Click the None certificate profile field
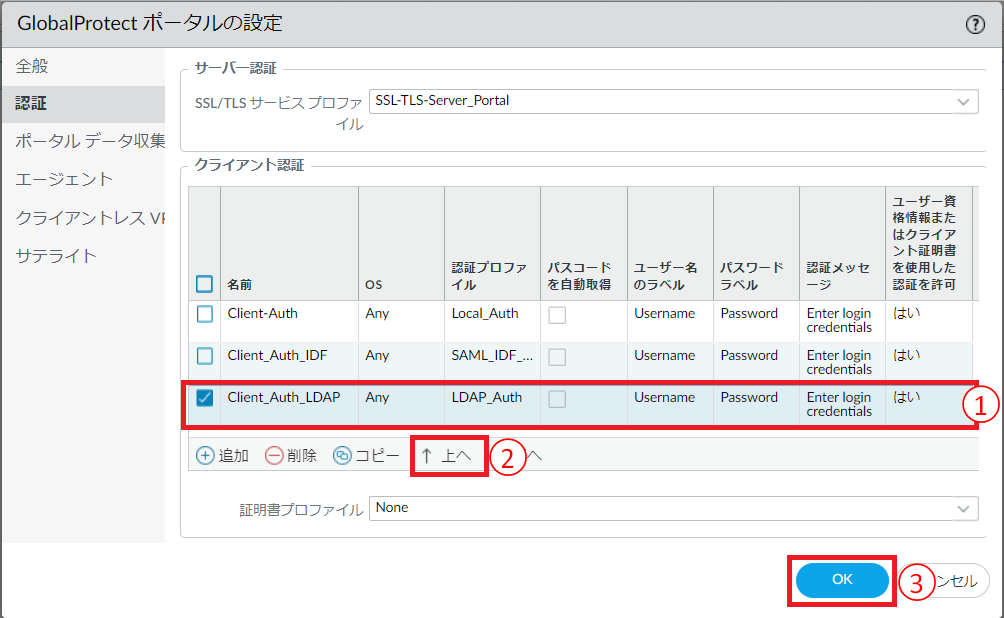Screen dimensions: 1004x618 [x=674, y=508]
